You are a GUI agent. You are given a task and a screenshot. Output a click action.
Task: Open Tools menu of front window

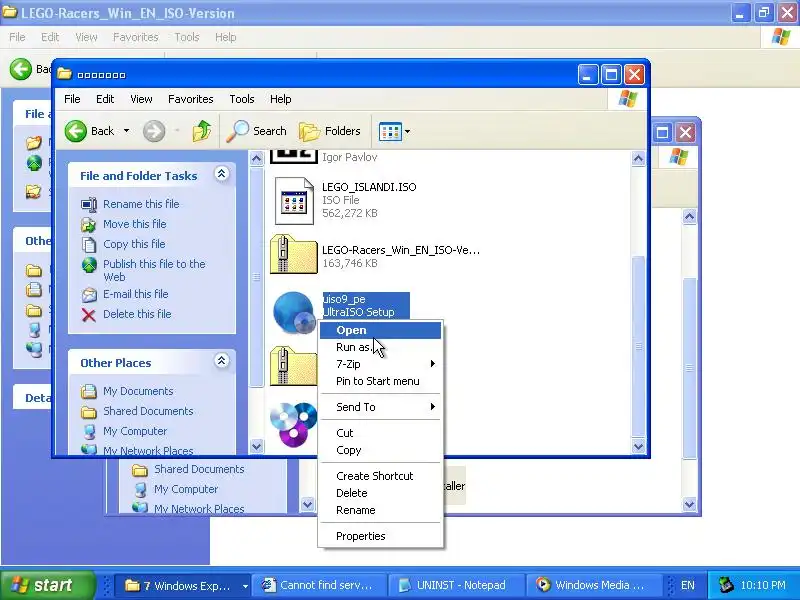tap(242, 99)
